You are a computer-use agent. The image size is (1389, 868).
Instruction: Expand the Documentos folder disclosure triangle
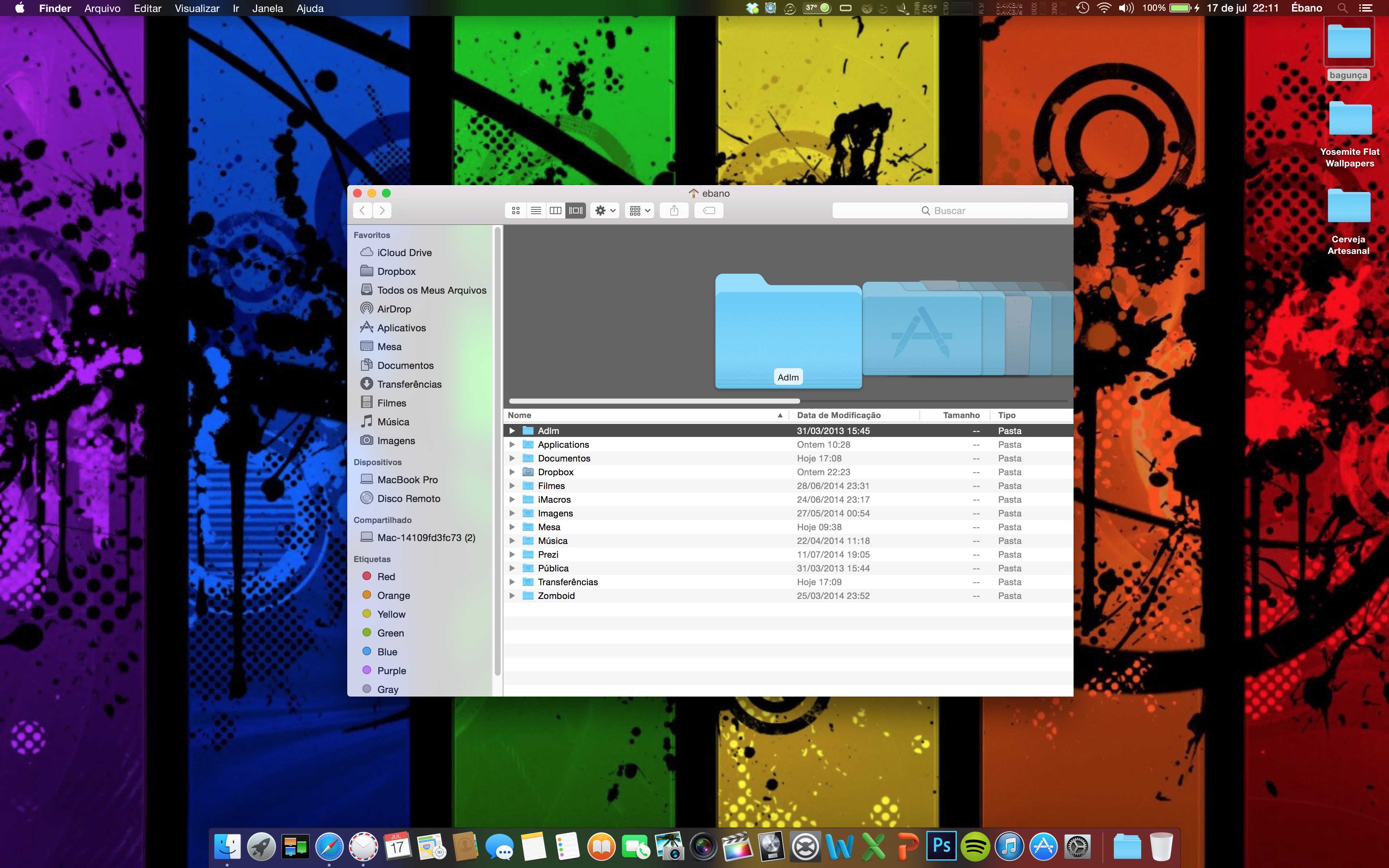pos(512,458)
